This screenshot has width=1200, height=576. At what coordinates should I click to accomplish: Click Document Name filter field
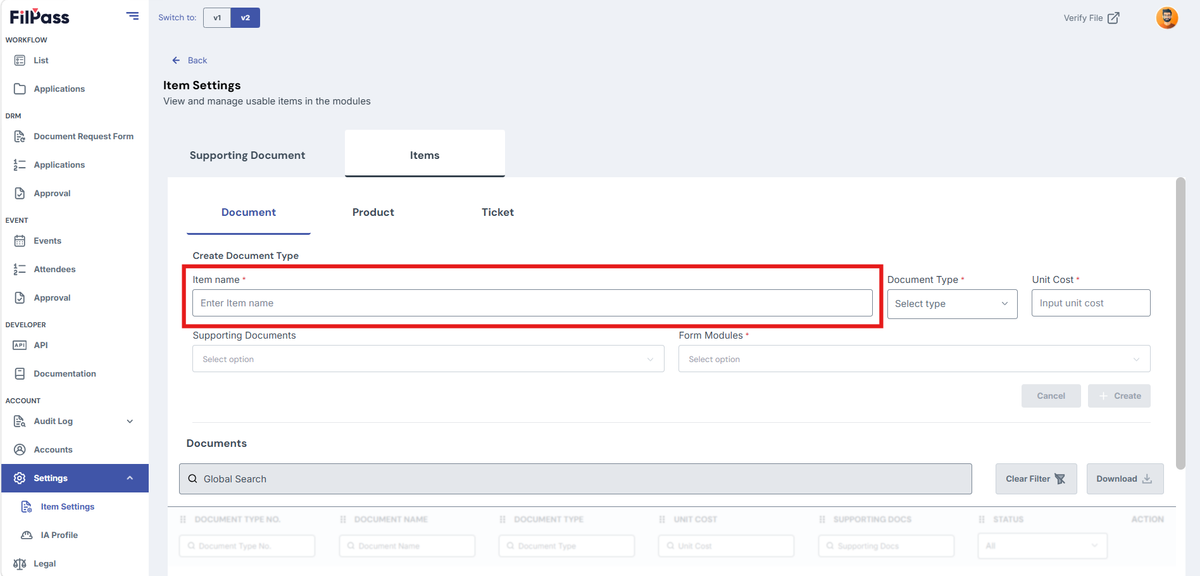pyautogui.click(x=407, y=546)
